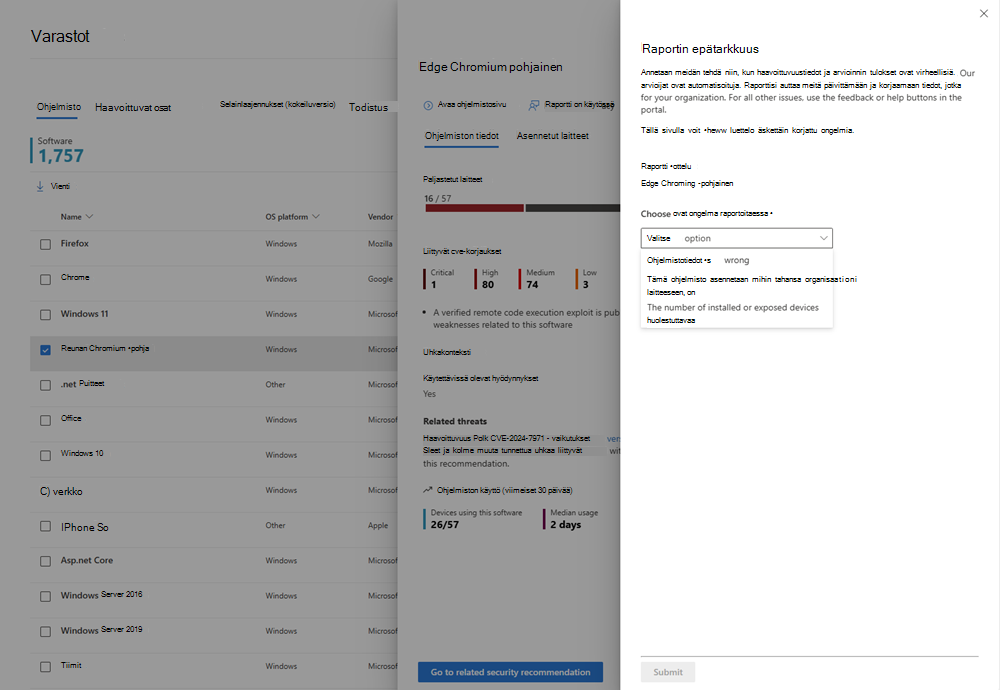Click the Devices using this software 26/57
The image size is (1000, 690).
445,525
